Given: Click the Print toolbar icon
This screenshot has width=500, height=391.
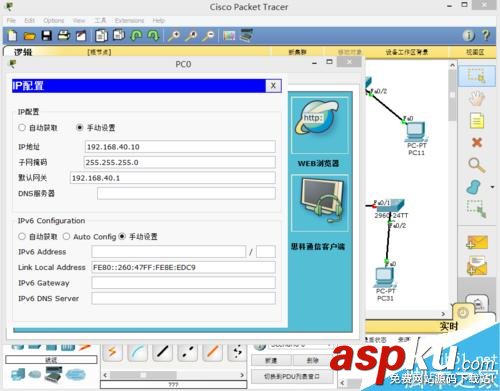Looking at the screenshot, I should (x=64, y=35).
